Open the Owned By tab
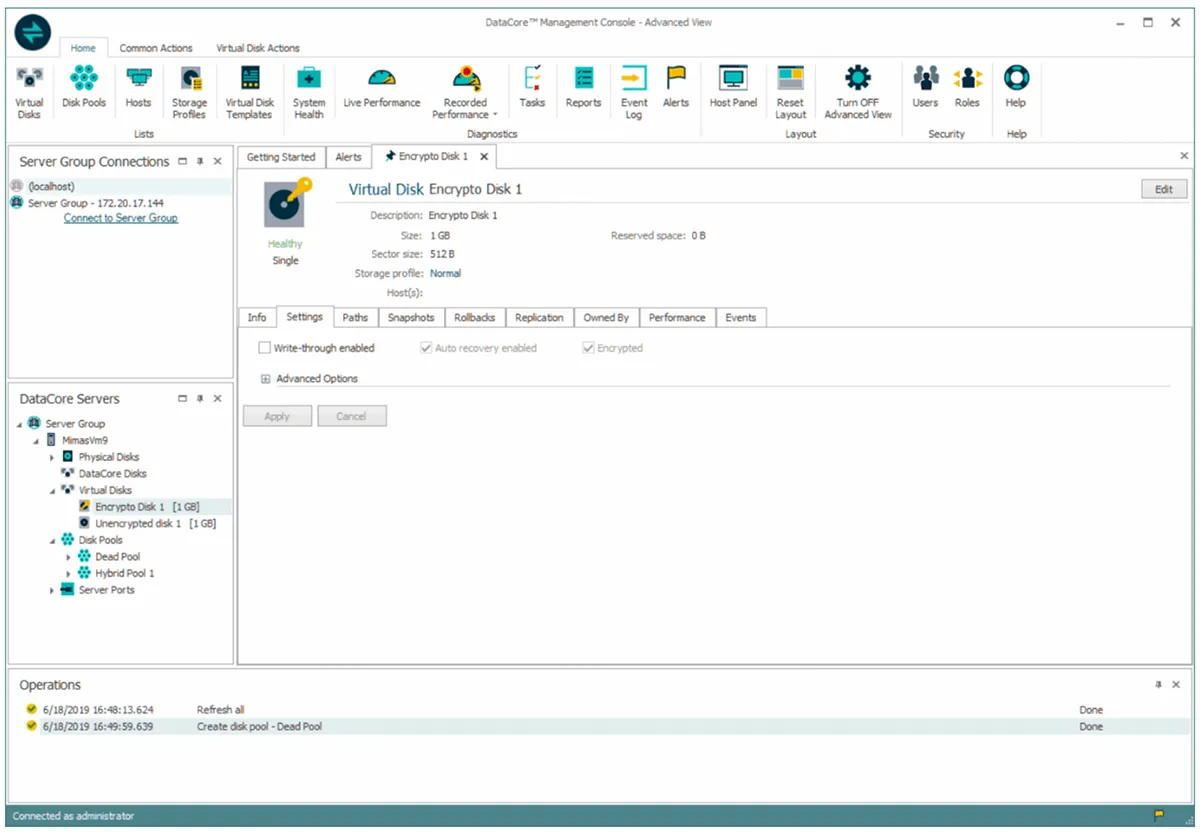 click(x=606, y=317)
